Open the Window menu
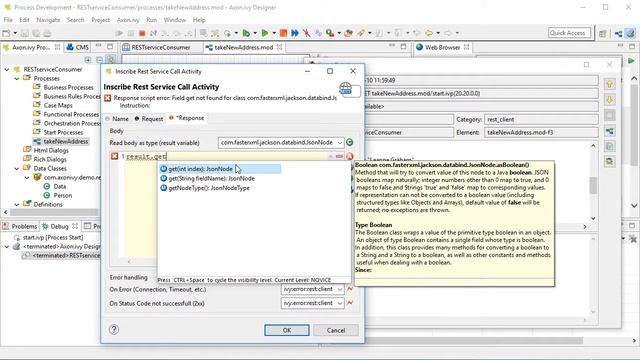640x360 pixels. click(175, 20)
